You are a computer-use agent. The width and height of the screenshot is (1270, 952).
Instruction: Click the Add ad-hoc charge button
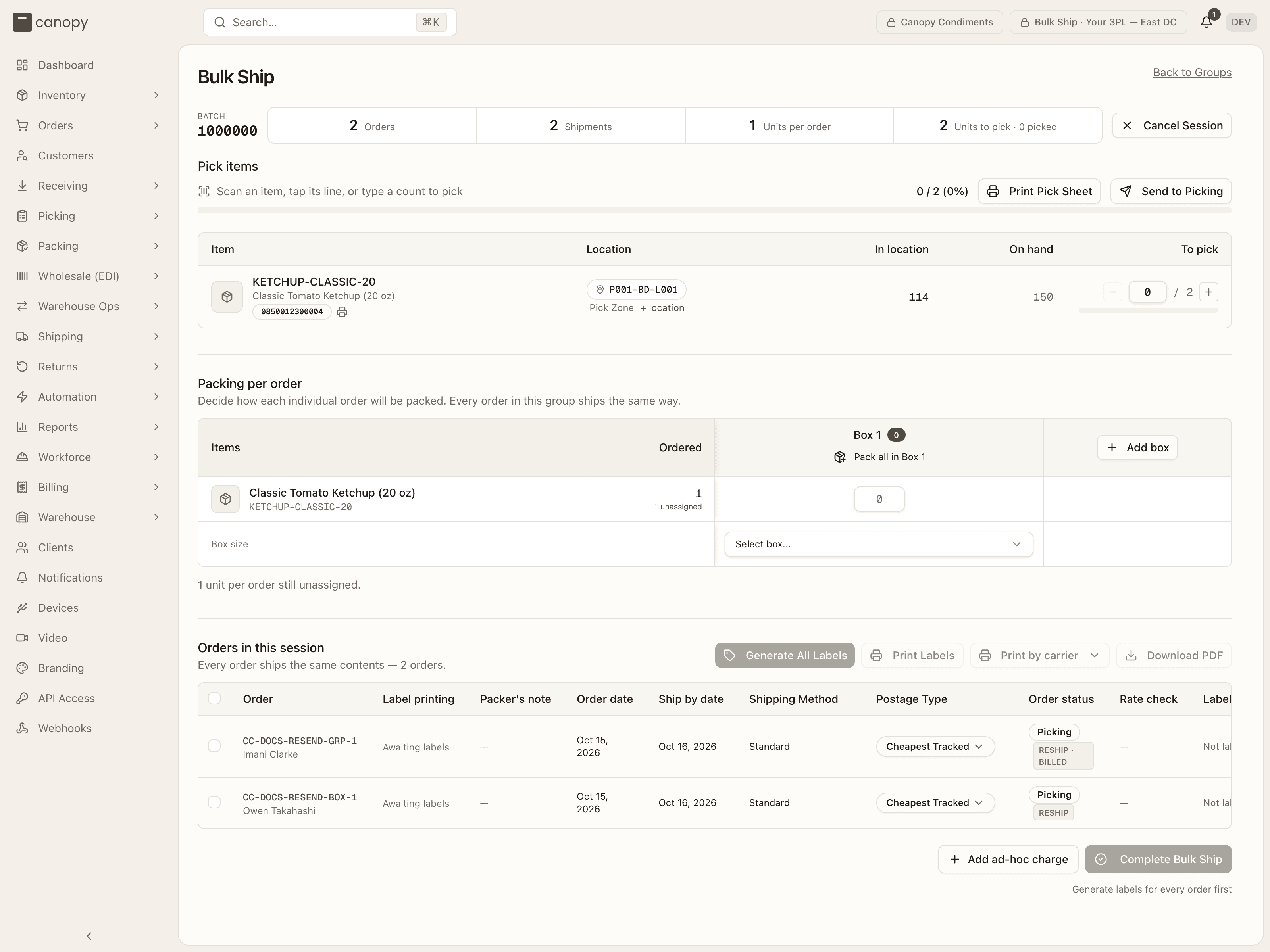click(x=1008, y=859)
